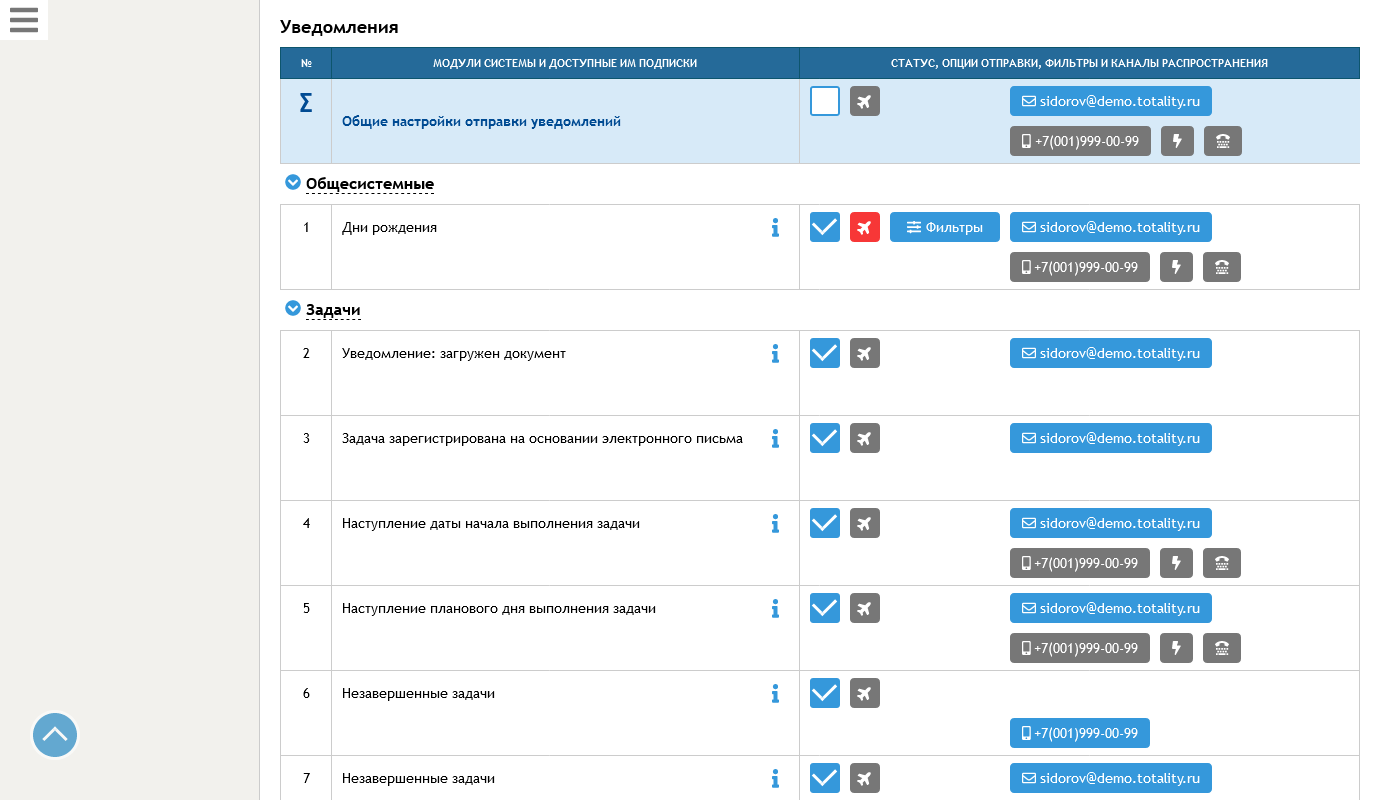Click the Уведомления page heading

point(339,27)
